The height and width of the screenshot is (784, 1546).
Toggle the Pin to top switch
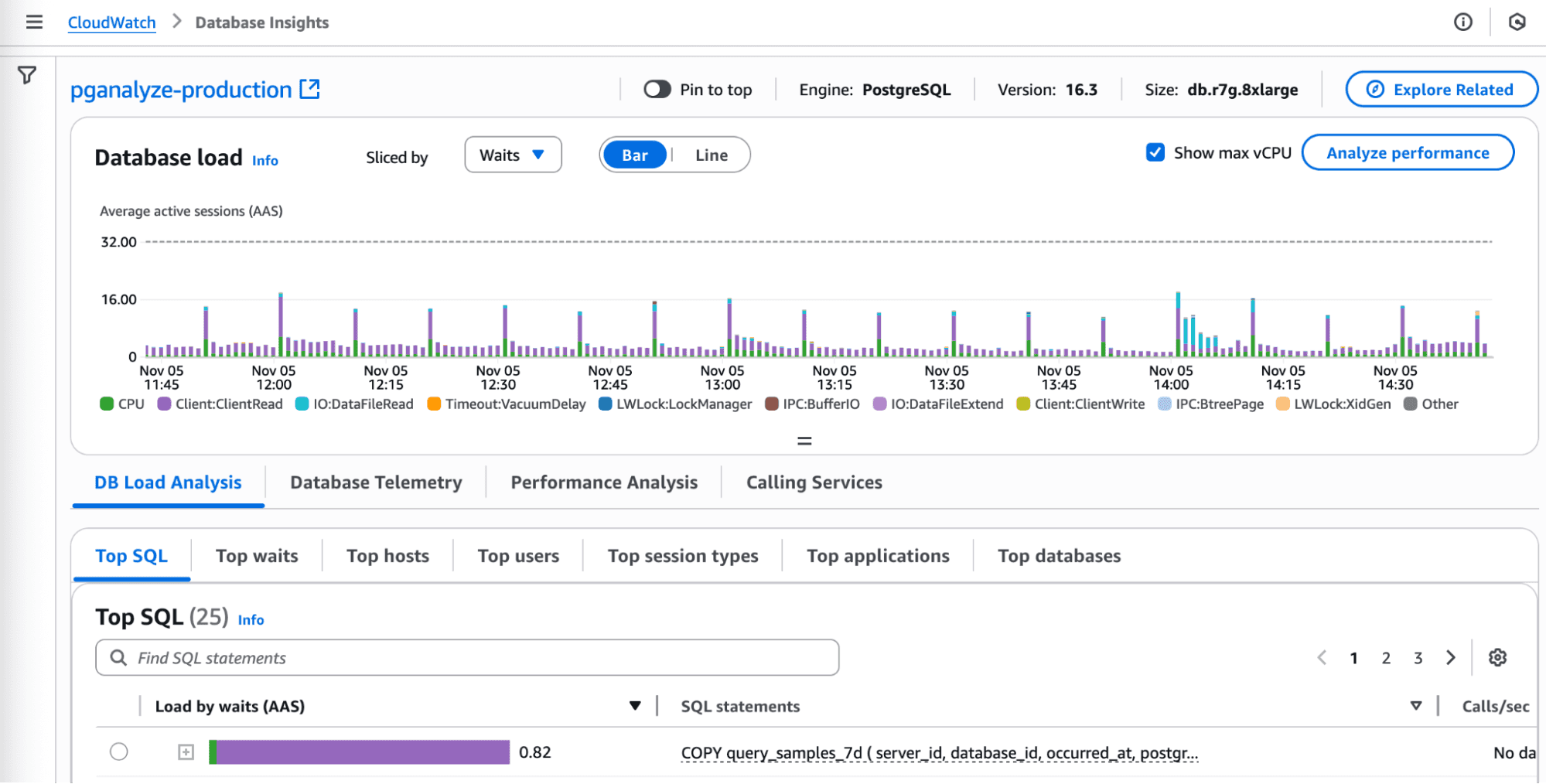click(x=657, y=90)
